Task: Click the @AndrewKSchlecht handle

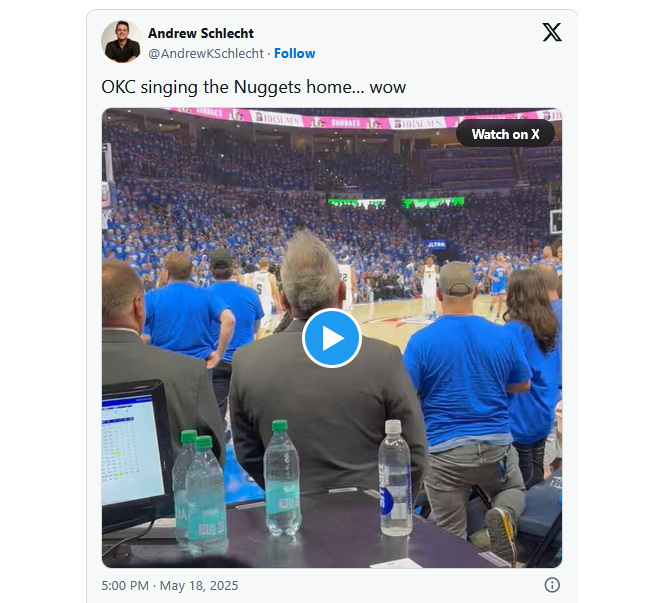Action: [206, 53]
